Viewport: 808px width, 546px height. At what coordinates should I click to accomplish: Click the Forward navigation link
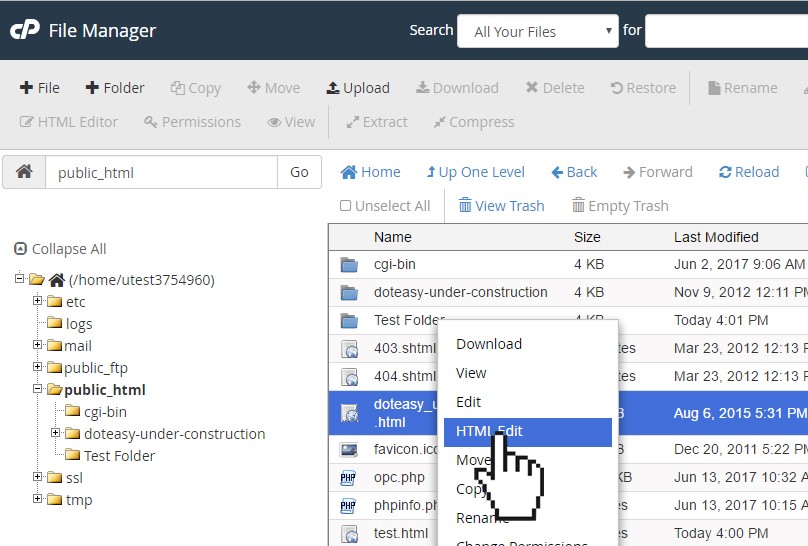[x=658, y=172]
